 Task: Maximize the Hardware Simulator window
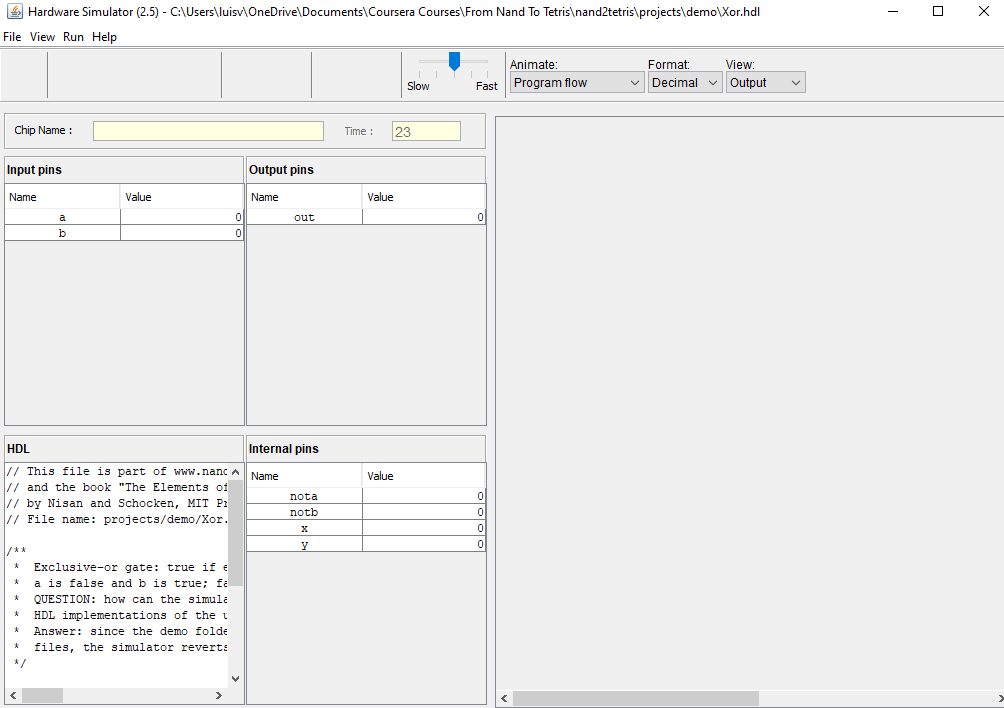937,12
